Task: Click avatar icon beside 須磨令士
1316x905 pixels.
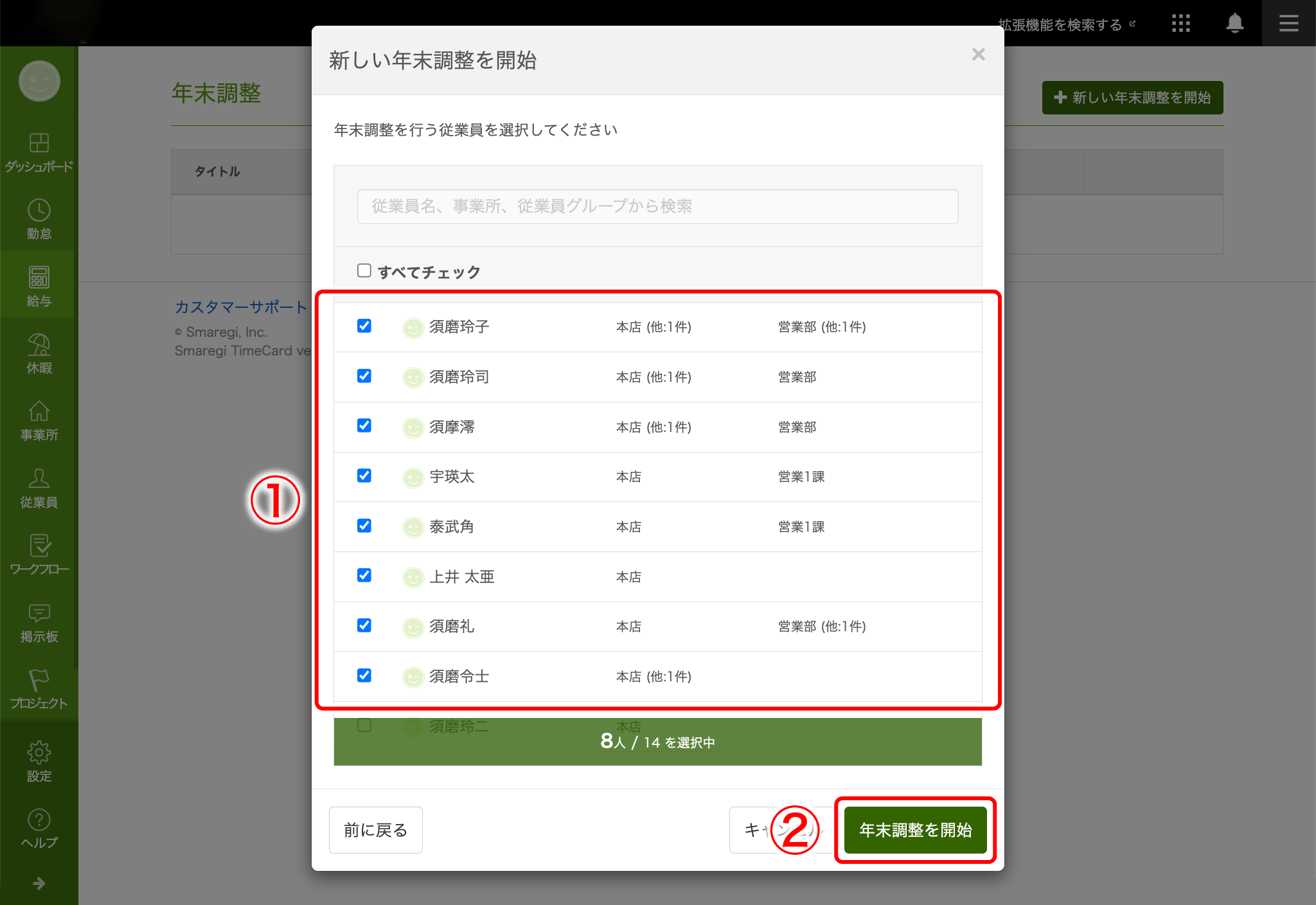Action: coord(413,677)
